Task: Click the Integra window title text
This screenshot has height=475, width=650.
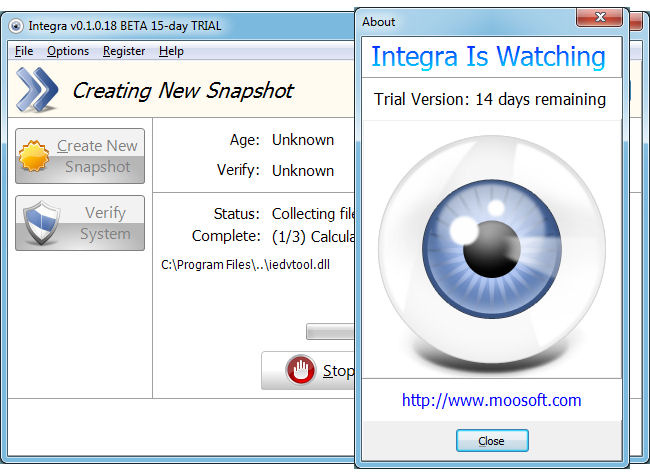Action: coord(125,26)
